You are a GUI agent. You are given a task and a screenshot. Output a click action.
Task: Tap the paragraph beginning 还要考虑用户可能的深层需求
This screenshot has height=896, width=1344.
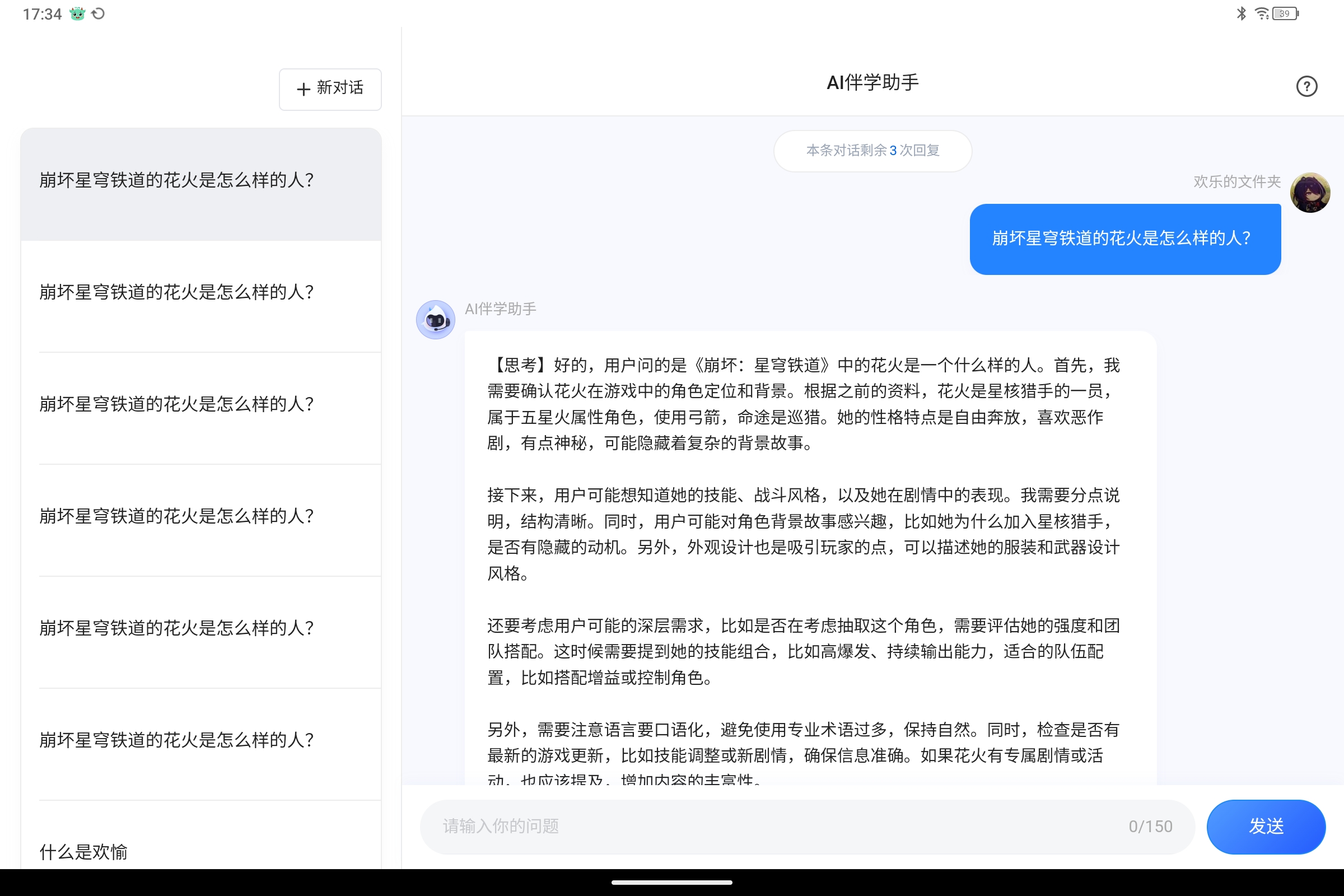click(804, 651)
